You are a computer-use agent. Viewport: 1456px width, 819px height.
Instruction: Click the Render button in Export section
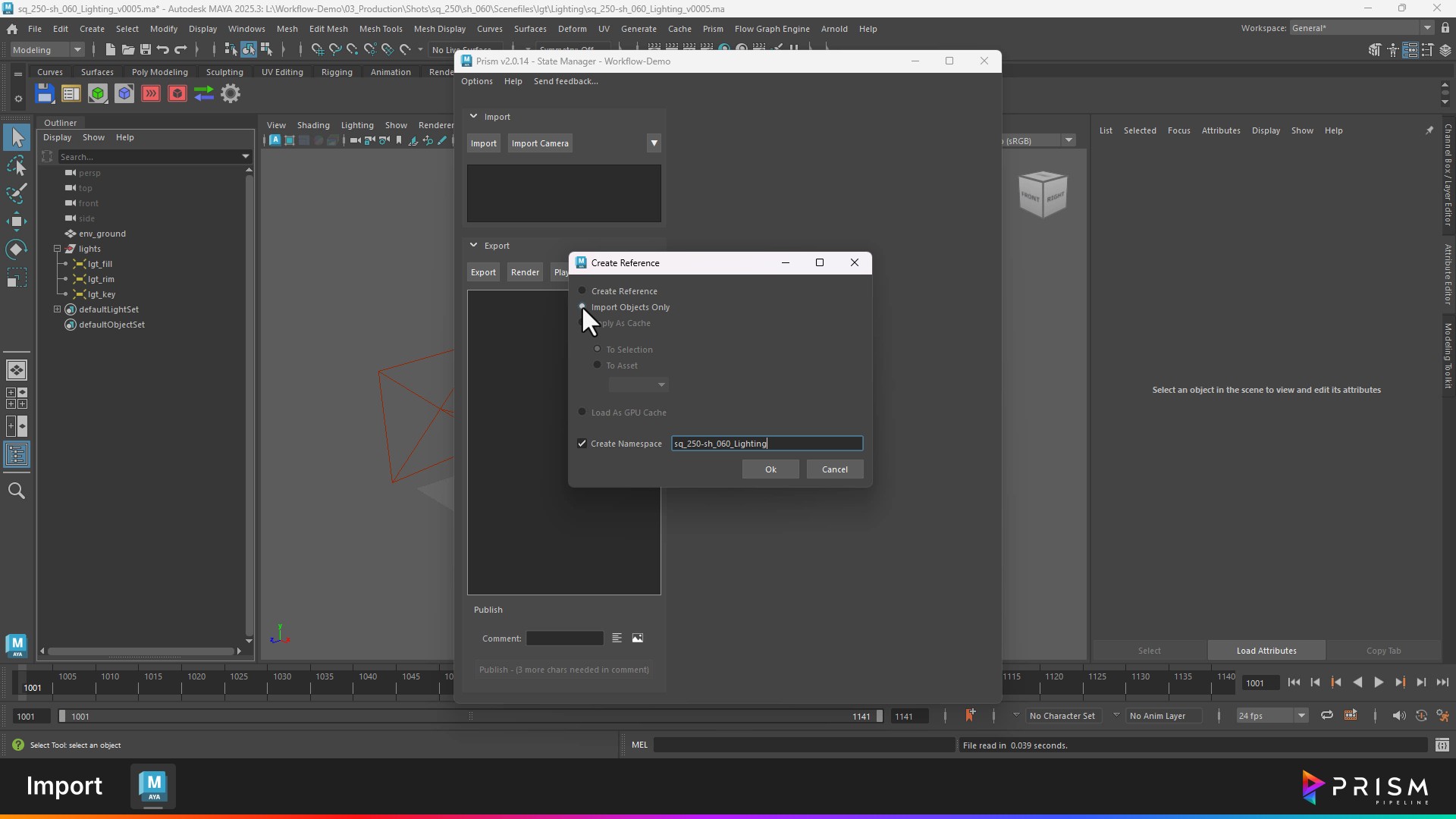tap(525, 272)
